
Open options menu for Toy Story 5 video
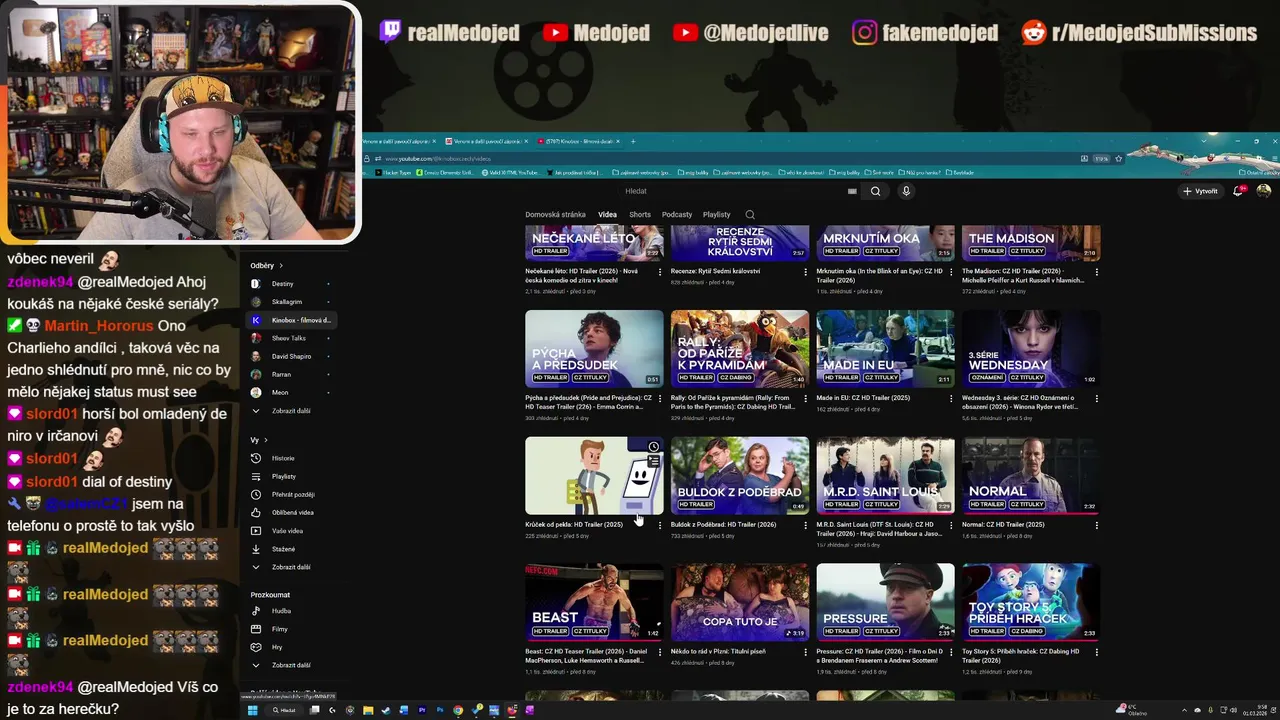(1096, 652)
